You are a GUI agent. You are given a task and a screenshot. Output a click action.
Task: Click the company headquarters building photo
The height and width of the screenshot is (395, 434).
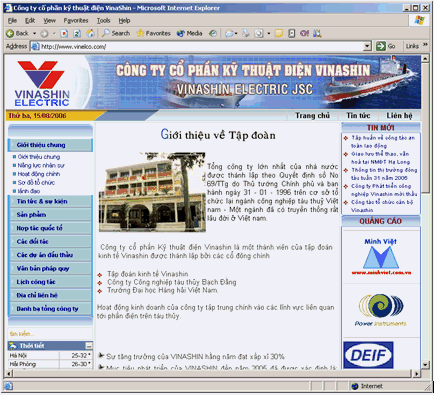pyautogui.click(x=152, y=192)
